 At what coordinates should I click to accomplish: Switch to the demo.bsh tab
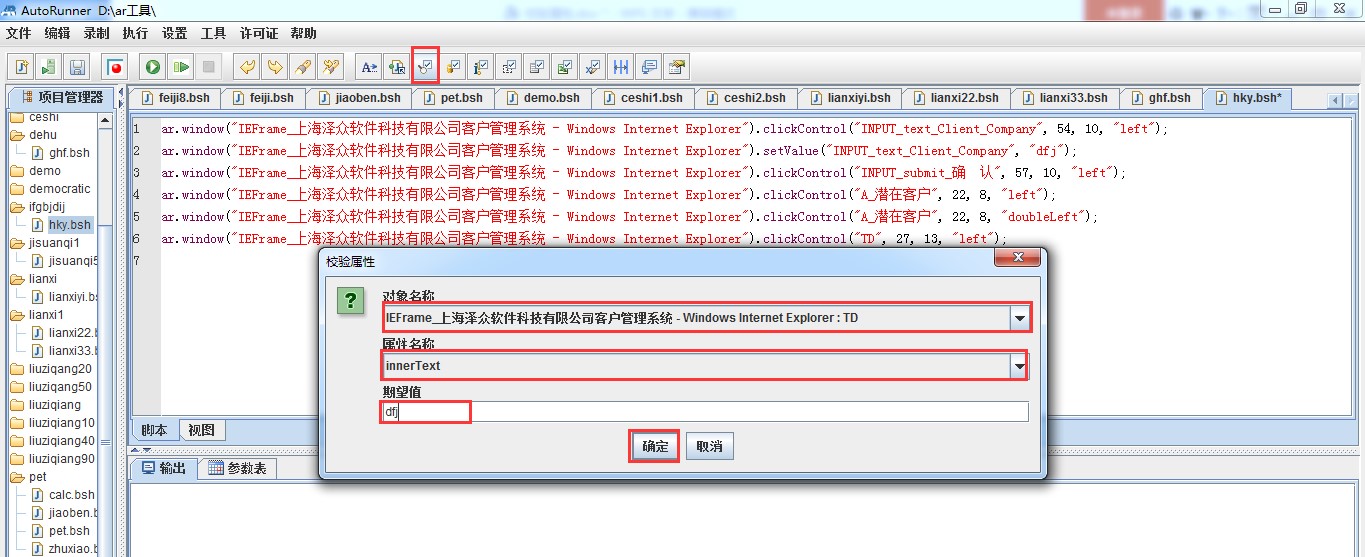[x=544, y=98]
